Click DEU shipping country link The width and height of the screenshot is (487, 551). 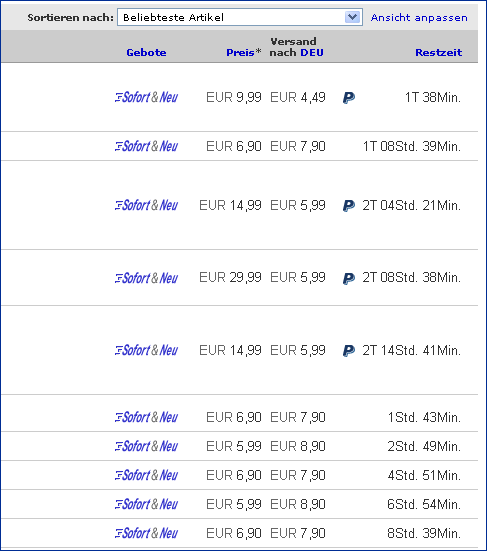[312, 52]
